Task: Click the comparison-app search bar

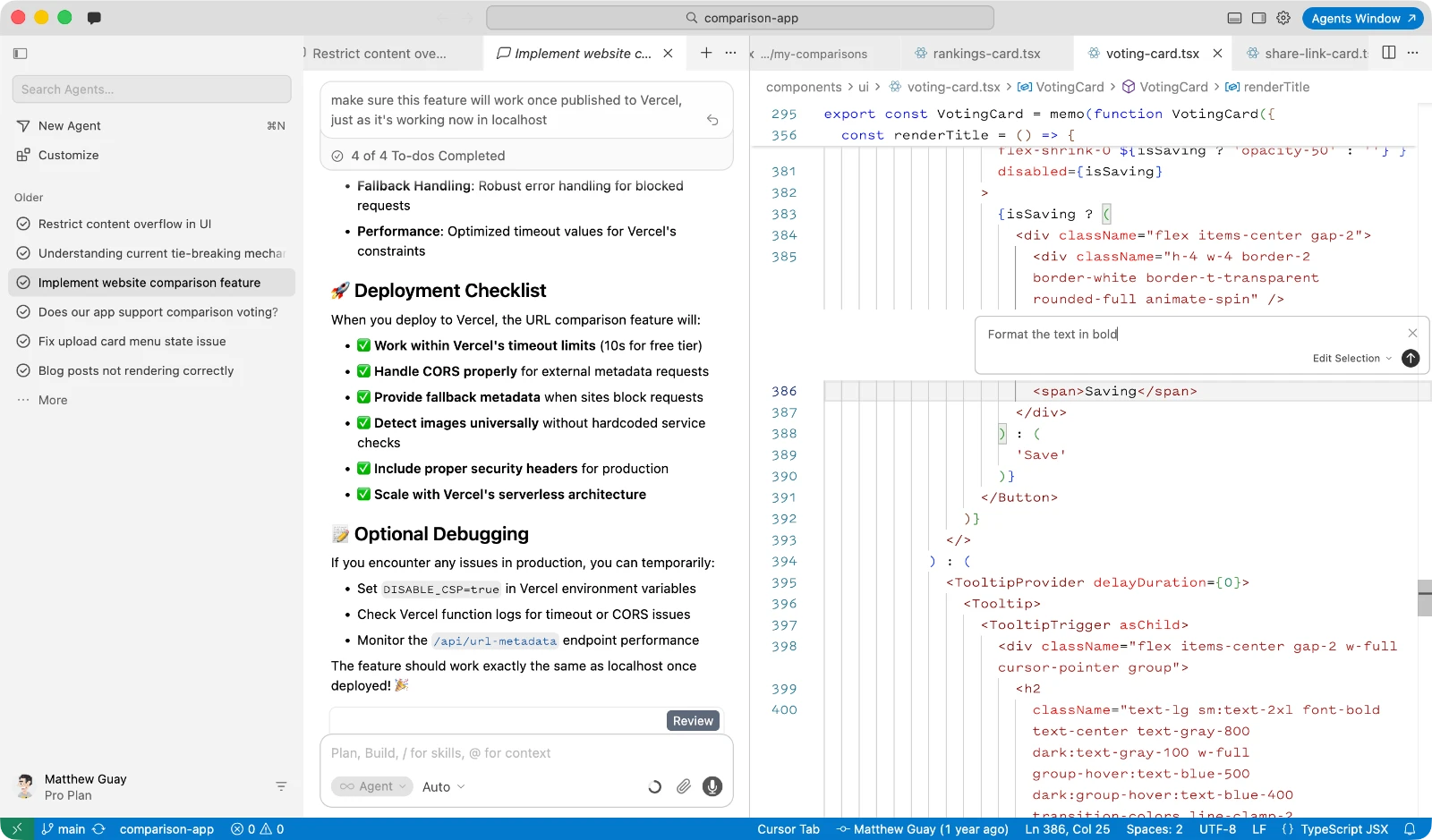Action: tap(740, 18)
